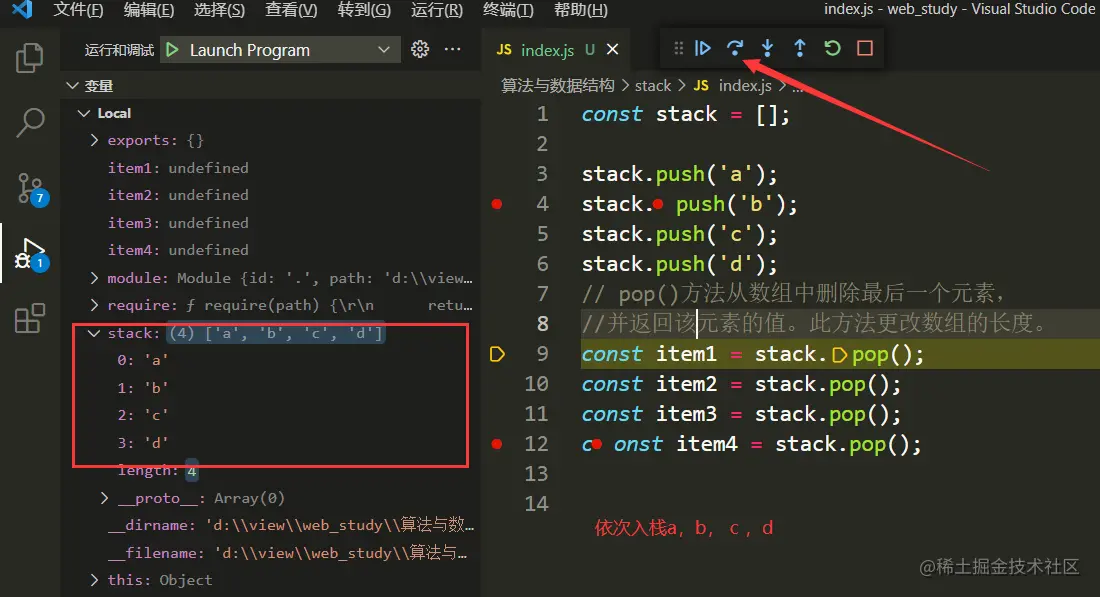Viewport: 1100px width, 597px height.
Task: Open the 帮助(H) menu
Action: [581, 10]
